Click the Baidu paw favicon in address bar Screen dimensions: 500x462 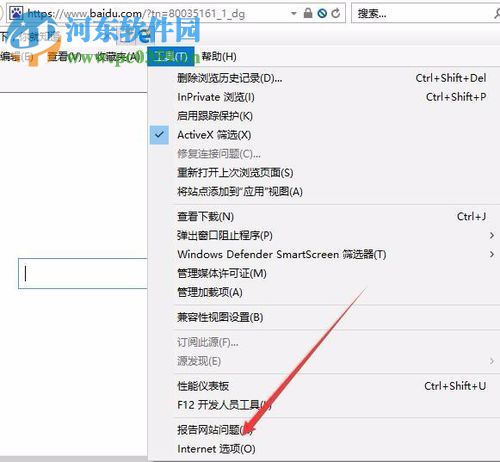tap(16, 13)
